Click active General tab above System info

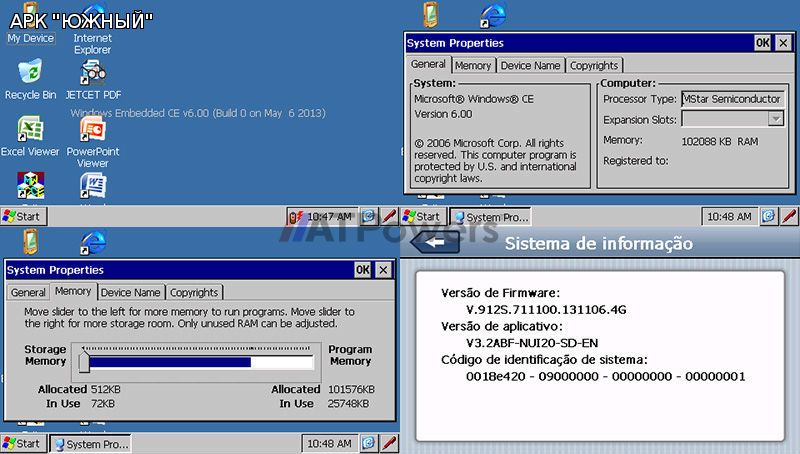428,64
